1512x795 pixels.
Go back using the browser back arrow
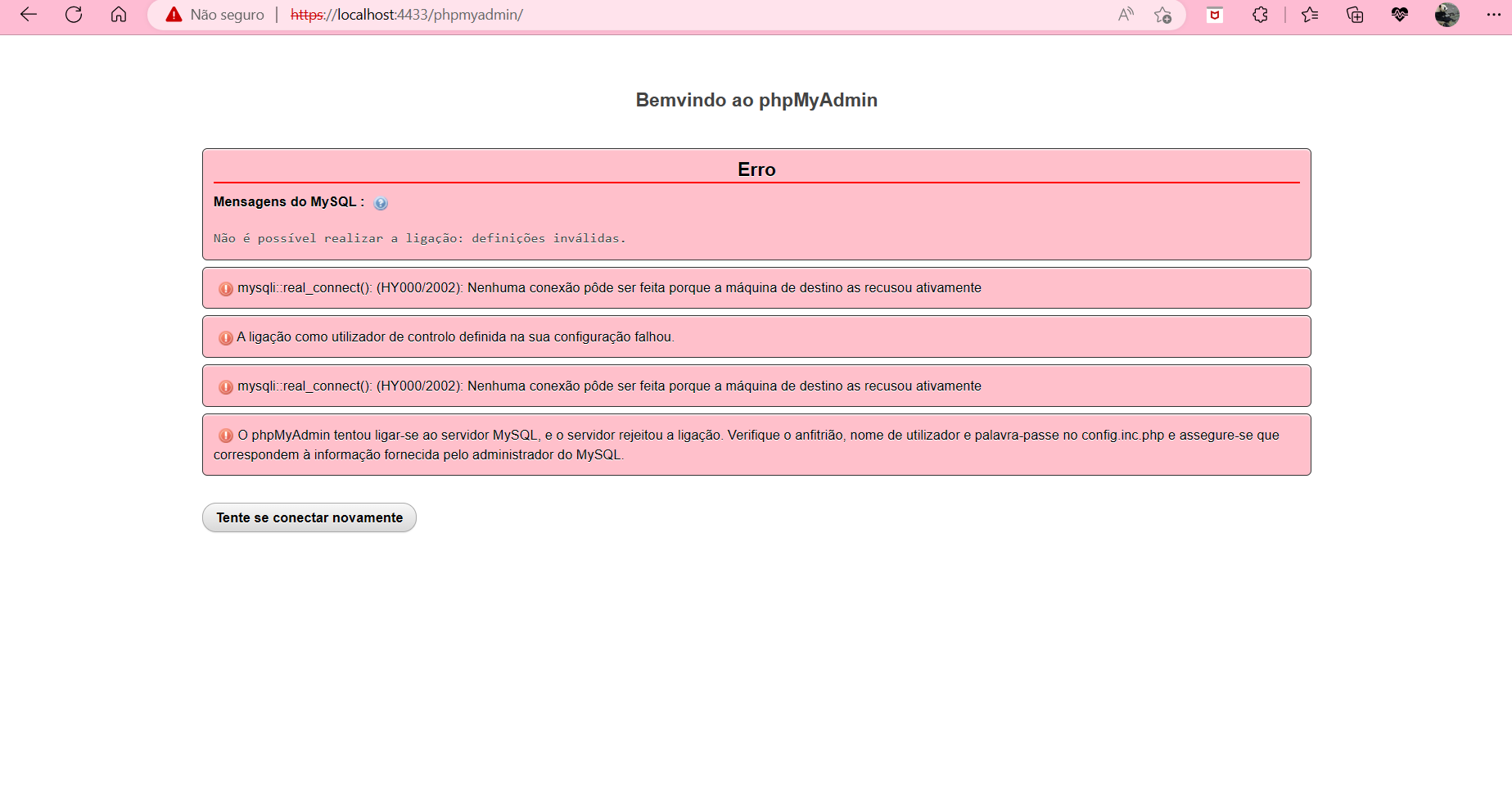[29, 15]
